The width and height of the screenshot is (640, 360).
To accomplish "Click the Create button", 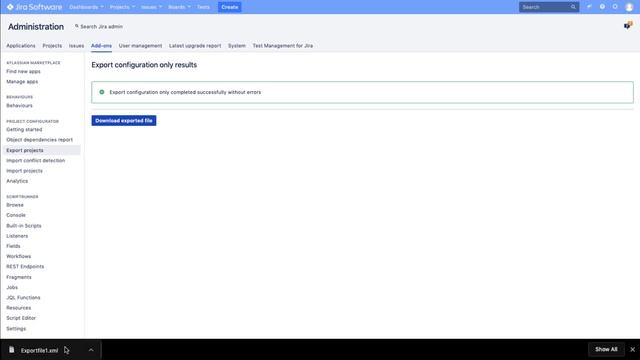I will click(229, 7).
